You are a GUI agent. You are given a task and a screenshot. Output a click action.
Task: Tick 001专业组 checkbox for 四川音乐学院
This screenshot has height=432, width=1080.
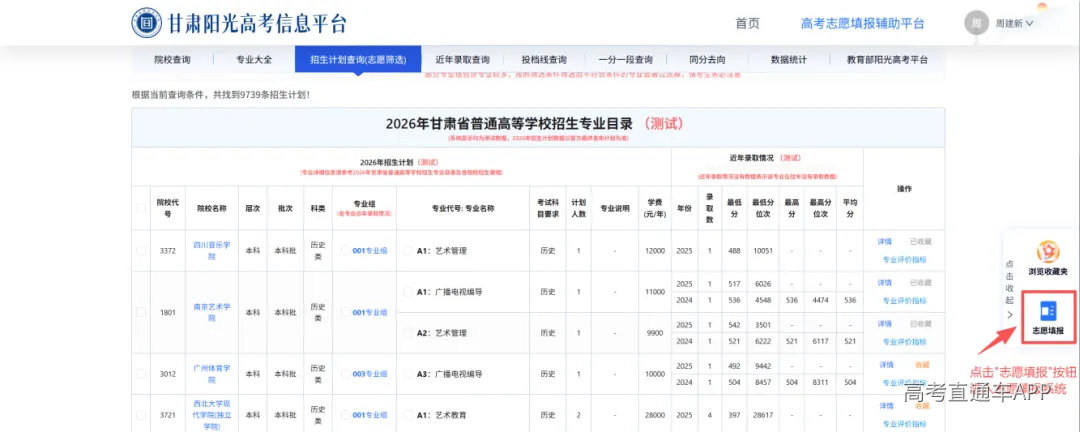(345, 251)
